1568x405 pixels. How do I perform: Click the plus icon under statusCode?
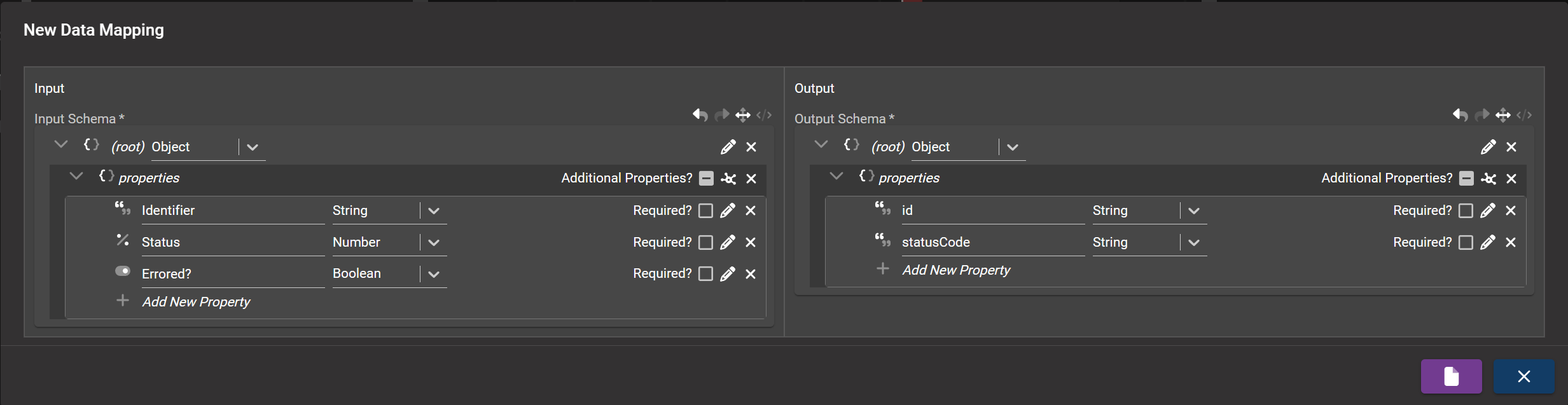883,268
